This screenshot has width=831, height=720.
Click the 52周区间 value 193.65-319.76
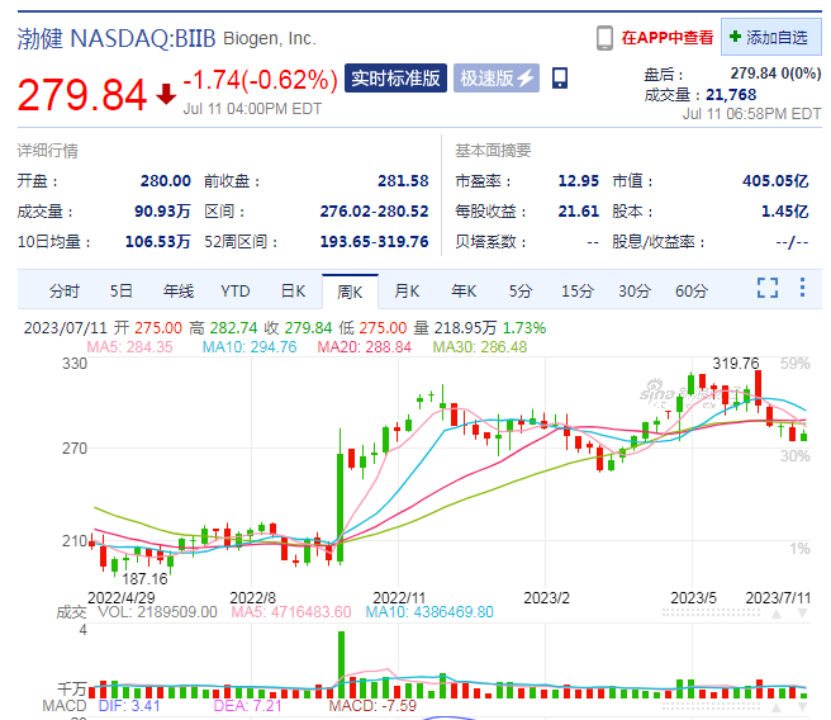click(x=374, y=242)
